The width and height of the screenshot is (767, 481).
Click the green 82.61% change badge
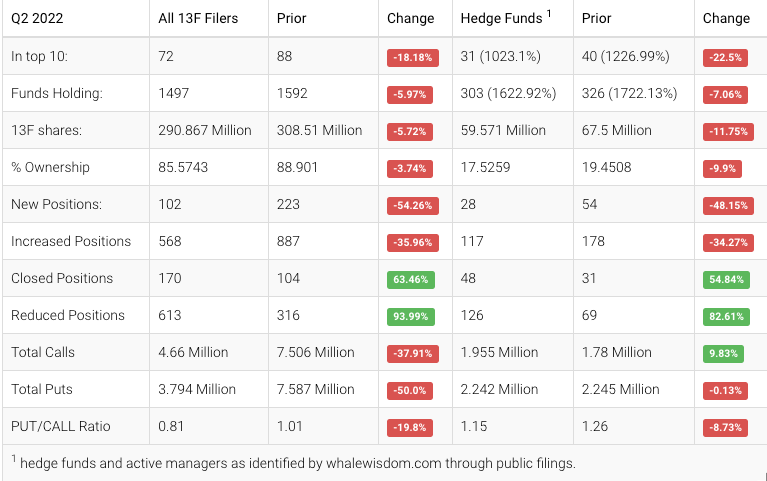point(726,316)
